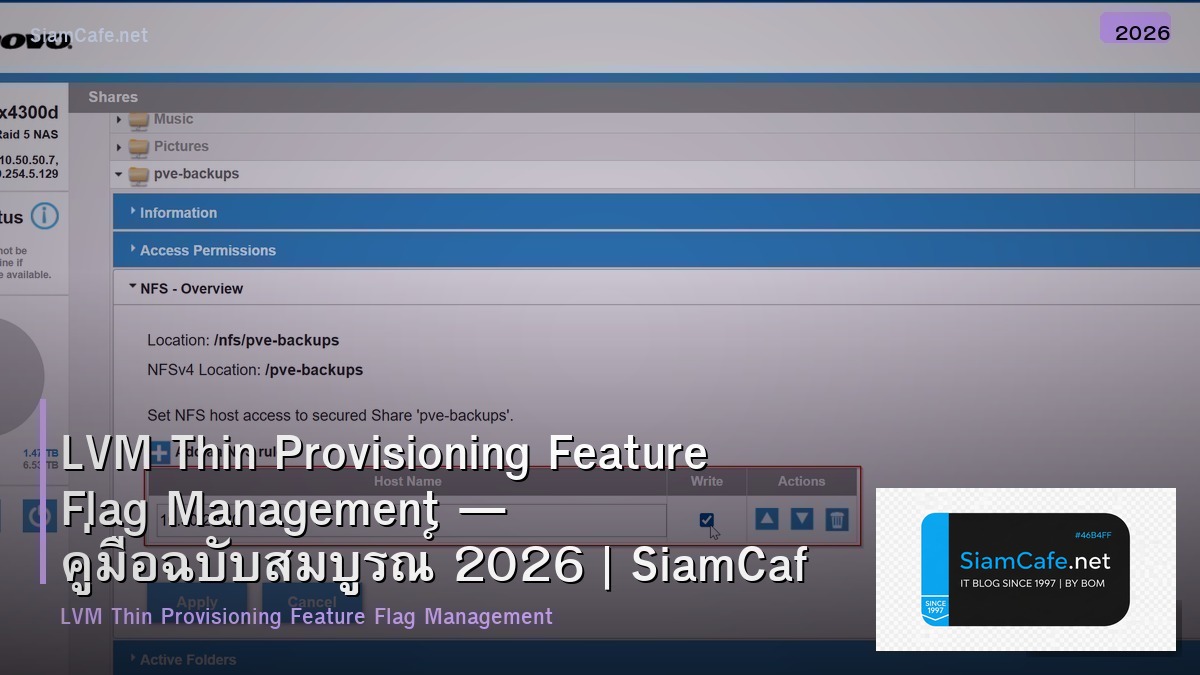Click the Pictures folder icon

click(139, 146)
